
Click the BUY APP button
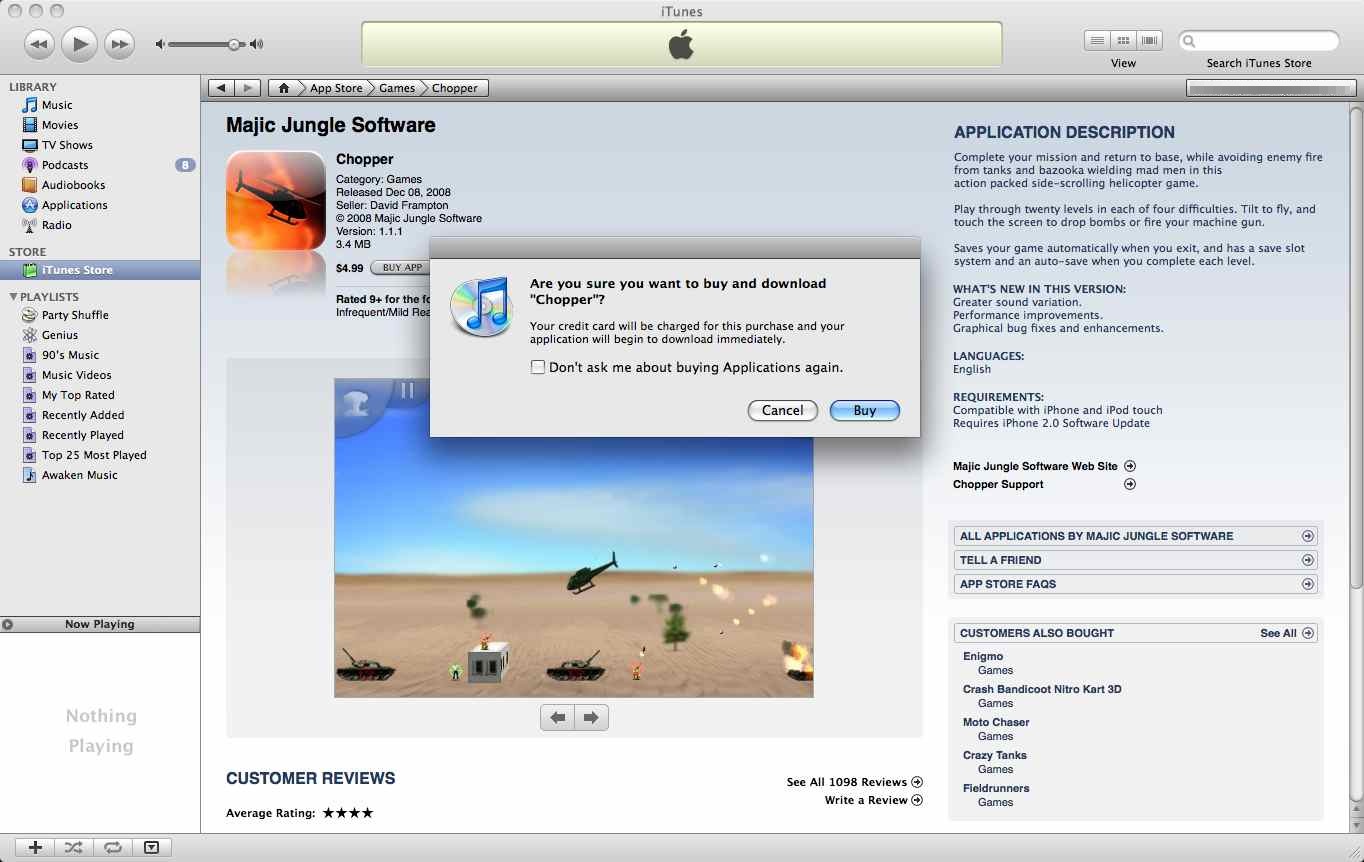(x=399, y=267)
